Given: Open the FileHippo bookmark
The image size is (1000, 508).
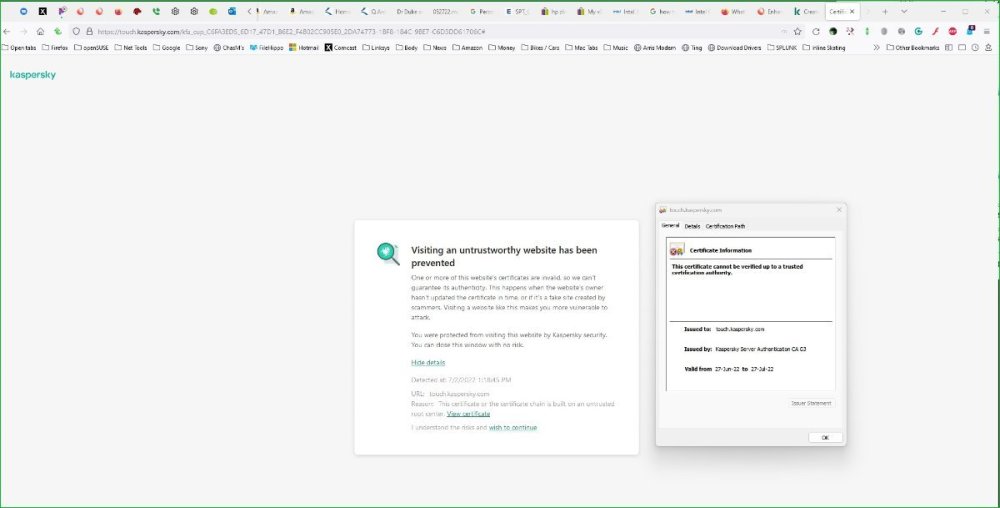Looking at the screenshot, I should [266, 47].
